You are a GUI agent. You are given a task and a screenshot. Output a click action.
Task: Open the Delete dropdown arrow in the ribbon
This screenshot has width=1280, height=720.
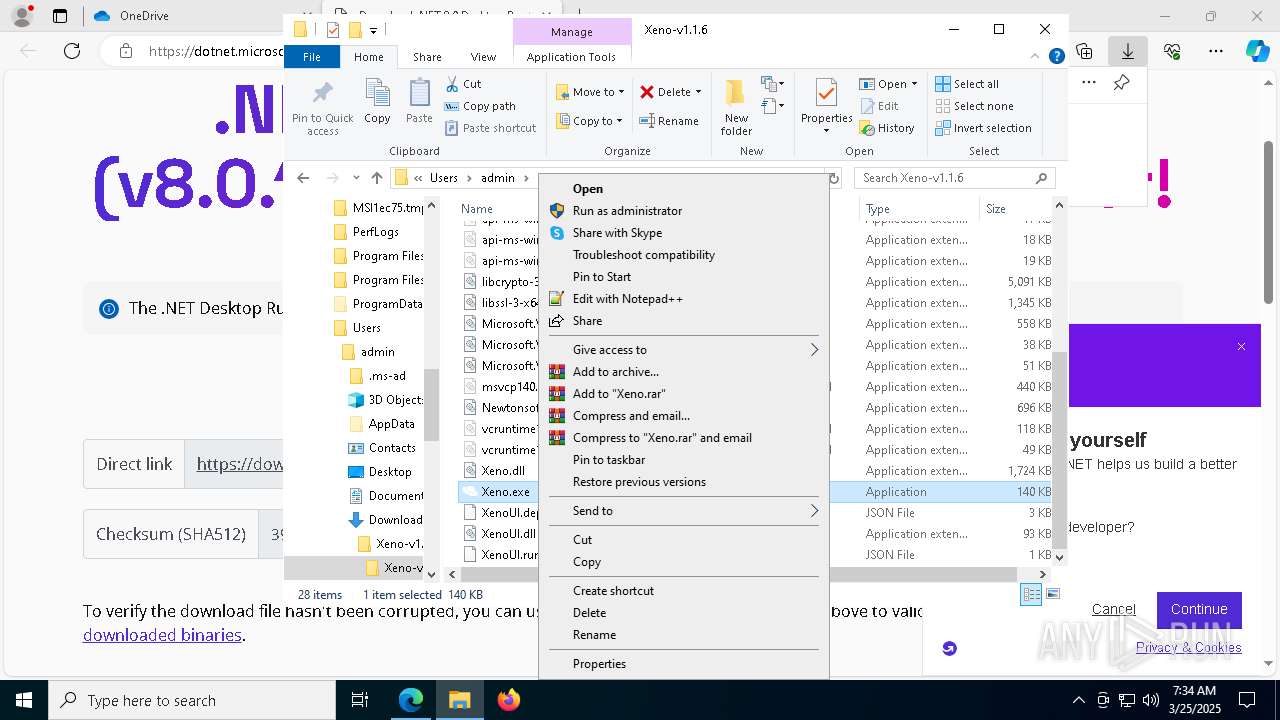point(698,92)
